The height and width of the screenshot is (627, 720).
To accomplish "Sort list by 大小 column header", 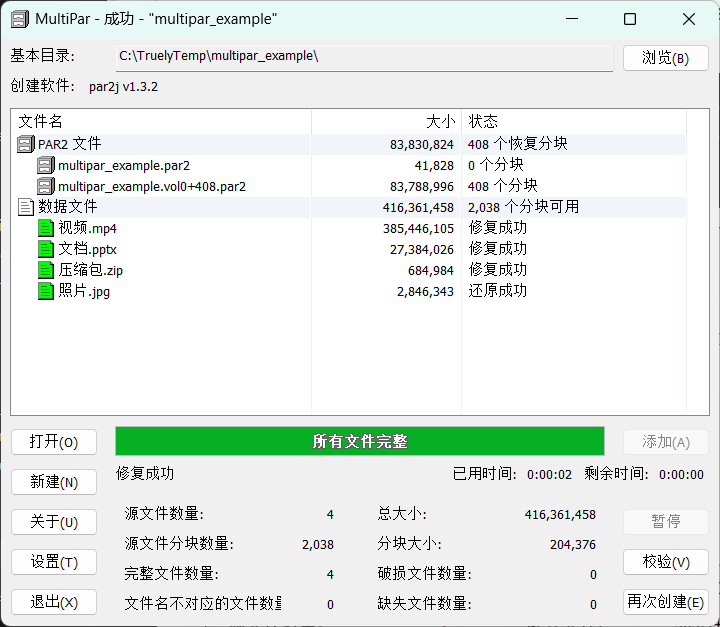I will [x=386, y=121].
